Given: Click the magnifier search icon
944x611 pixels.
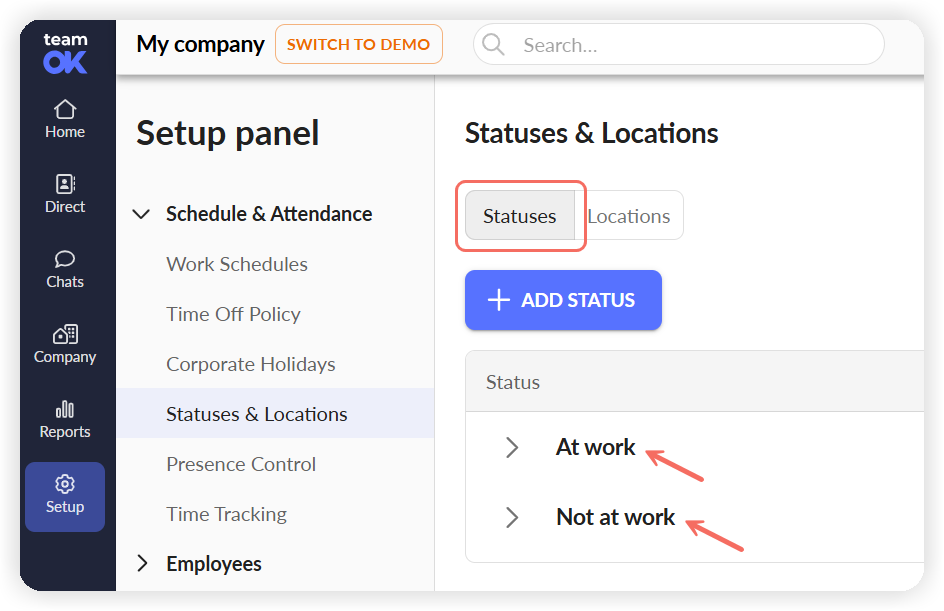Looking at the screenshot, I should (x=493, y=44).
